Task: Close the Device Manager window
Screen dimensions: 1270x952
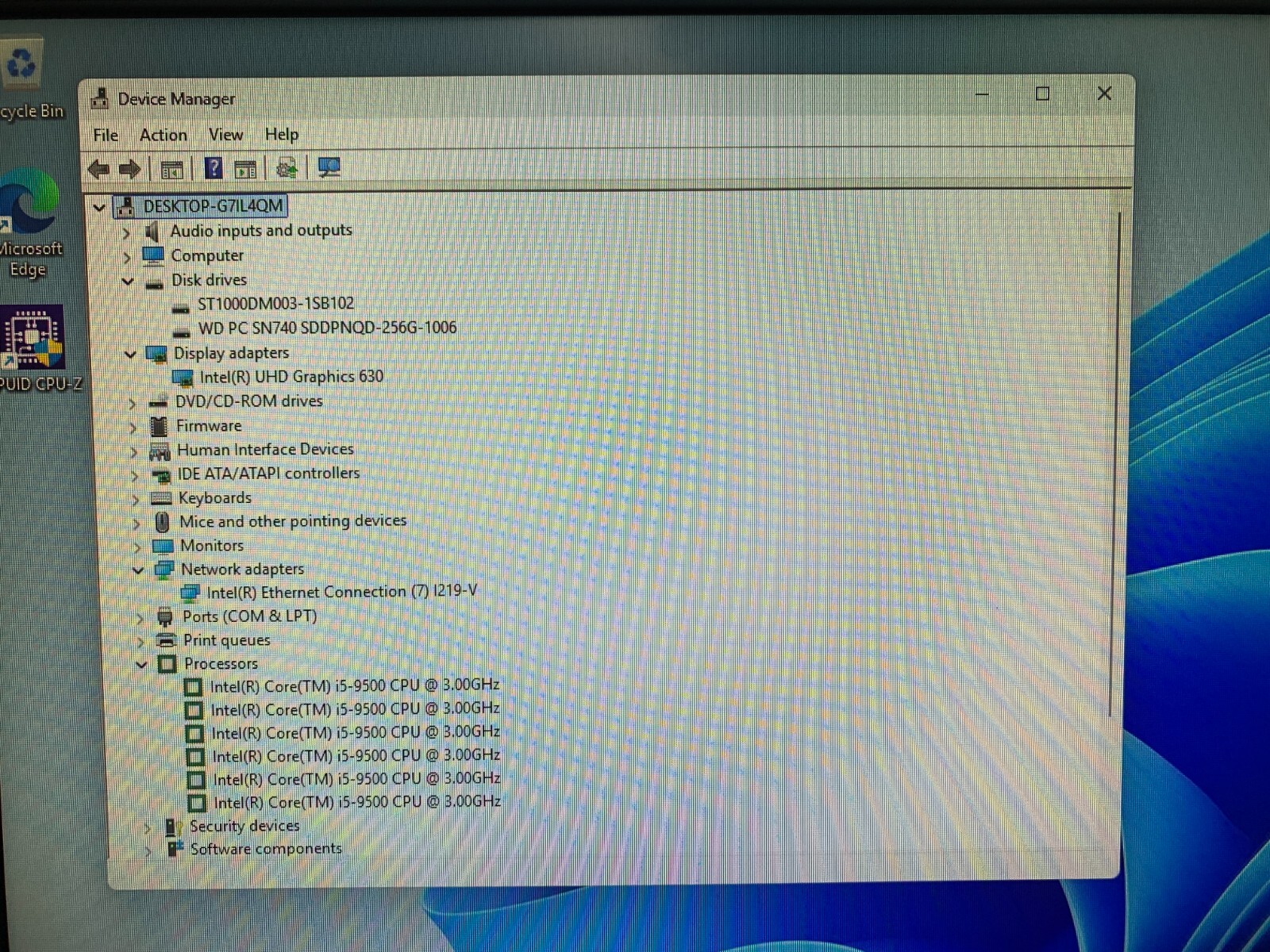Action: point(1104,94)
